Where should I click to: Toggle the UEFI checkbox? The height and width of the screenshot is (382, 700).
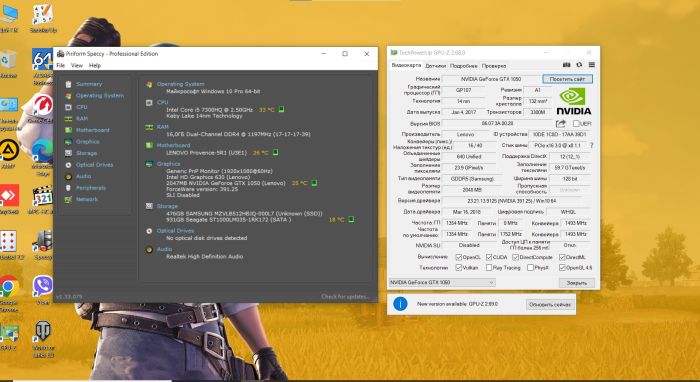pos(576,123)
